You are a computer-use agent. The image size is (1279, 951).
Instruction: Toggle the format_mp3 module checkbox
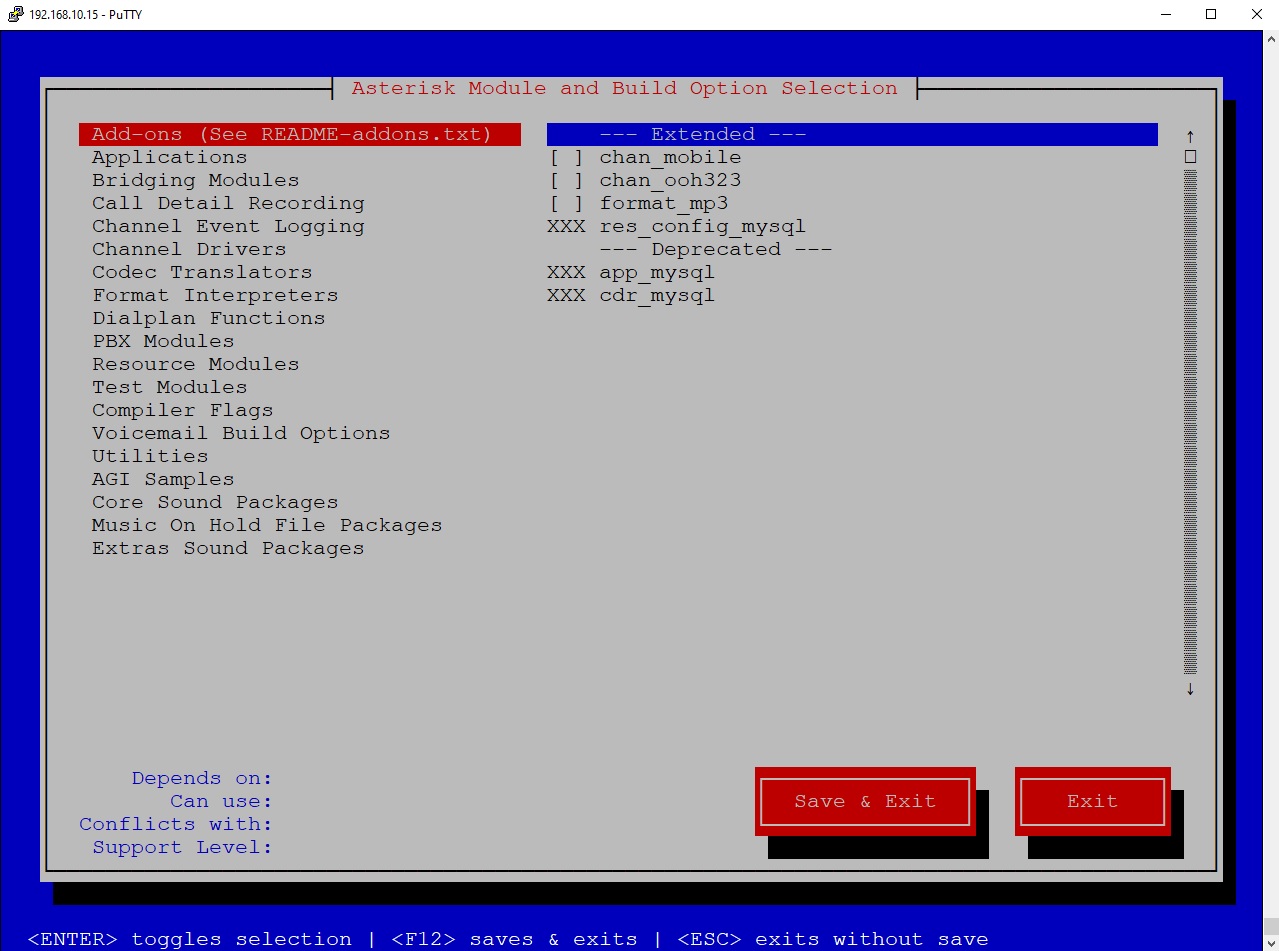point(566,203)
